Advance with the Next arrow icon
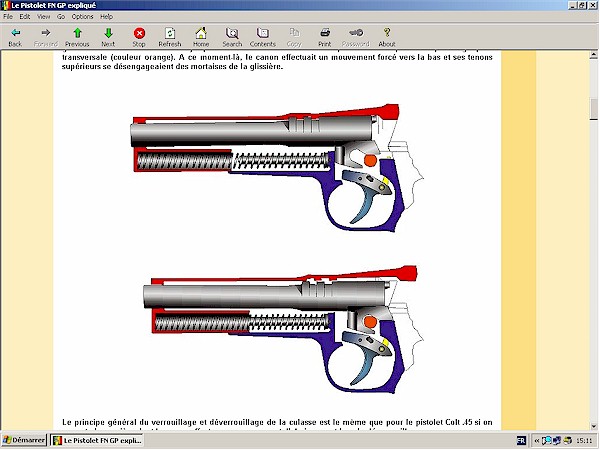This screenshot has height=450, width=600. pyautogui.click(x=108, y=37)
